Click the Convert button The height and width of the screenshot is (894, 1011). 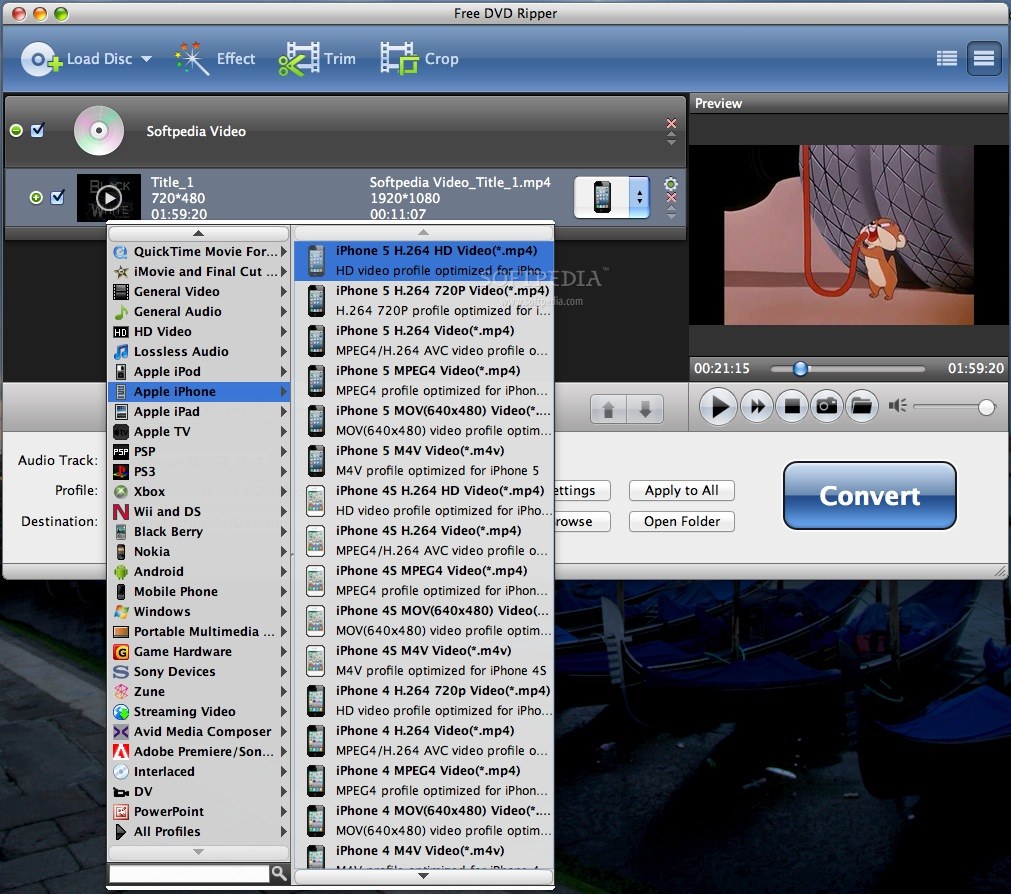[869, 495]
